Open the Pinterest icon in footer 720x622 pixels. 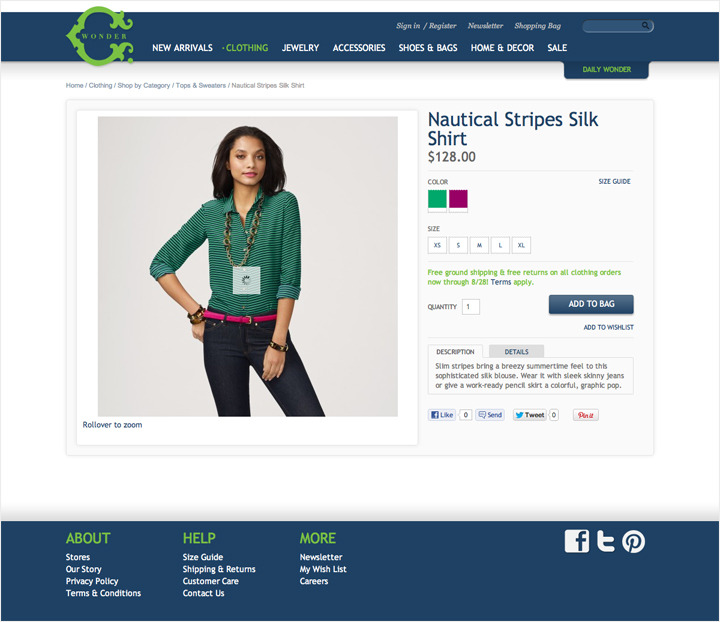(634, 541)
